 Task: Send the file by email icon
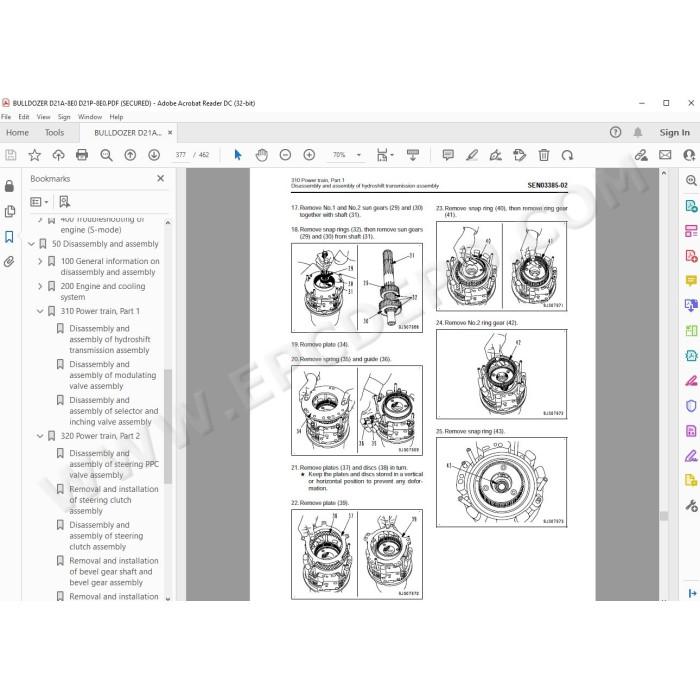pyautogui.click(x=665, y=155)
